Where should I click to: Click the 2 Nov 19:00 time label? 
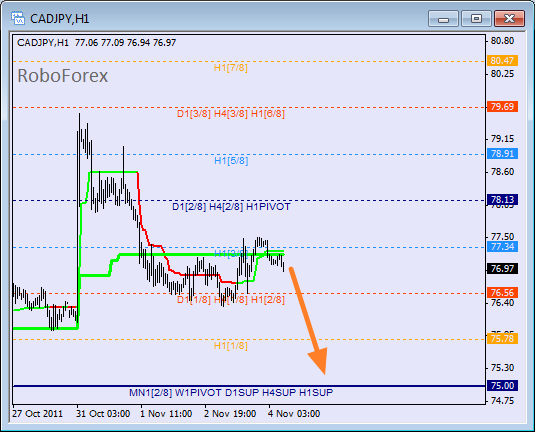[230, 414]
